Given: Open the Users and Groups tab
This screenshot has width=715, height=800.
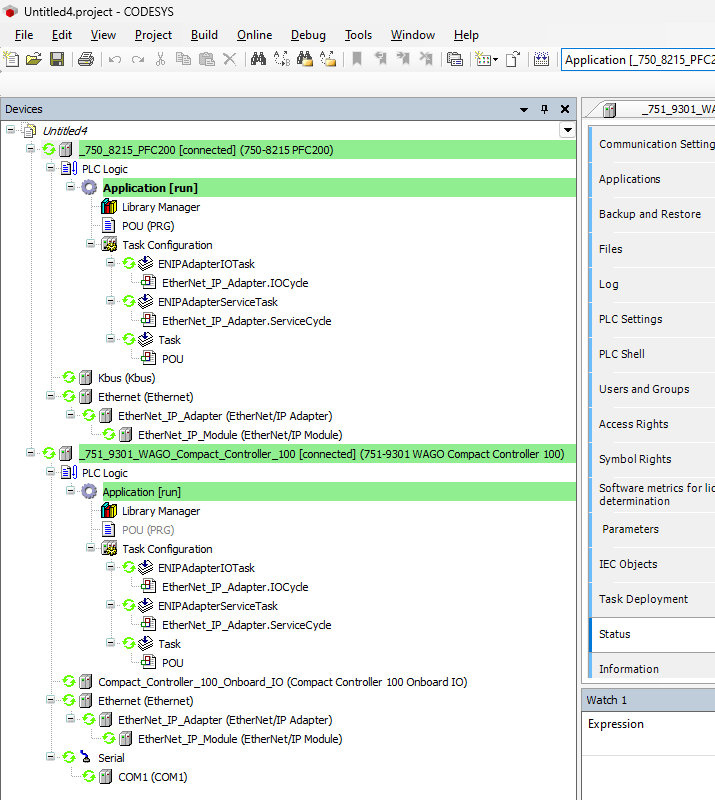Looking at the screenshot, I should pyautogui.click(x=653, y=389).
